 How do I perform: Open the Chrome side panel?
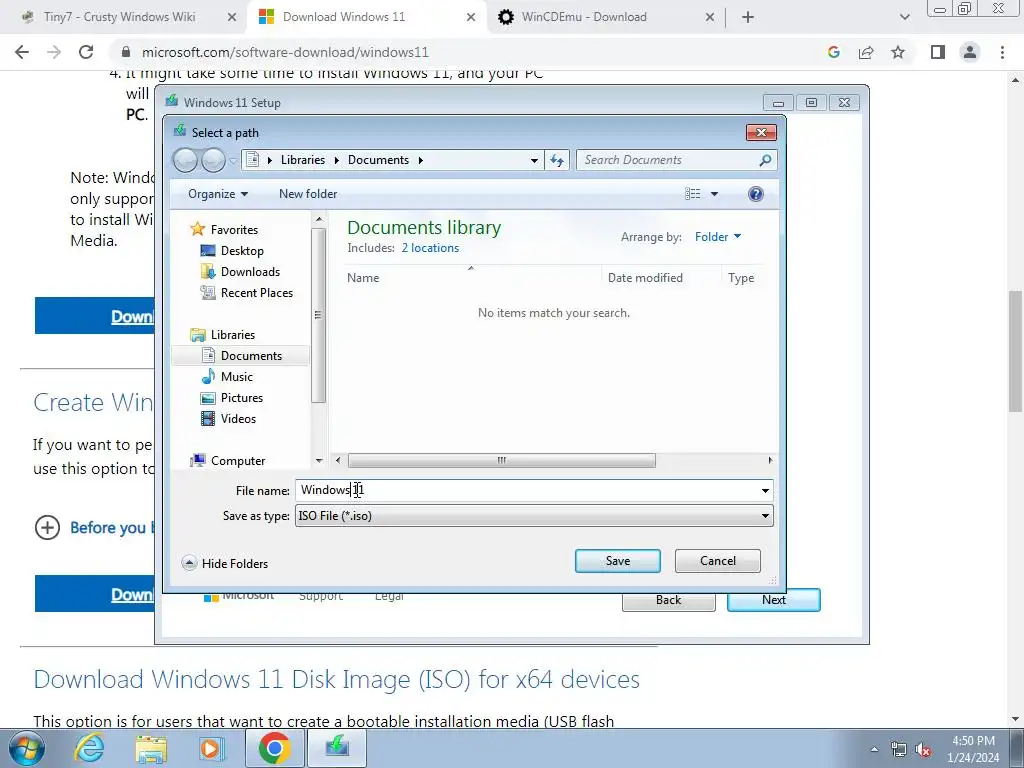click(x=938, y=52)
